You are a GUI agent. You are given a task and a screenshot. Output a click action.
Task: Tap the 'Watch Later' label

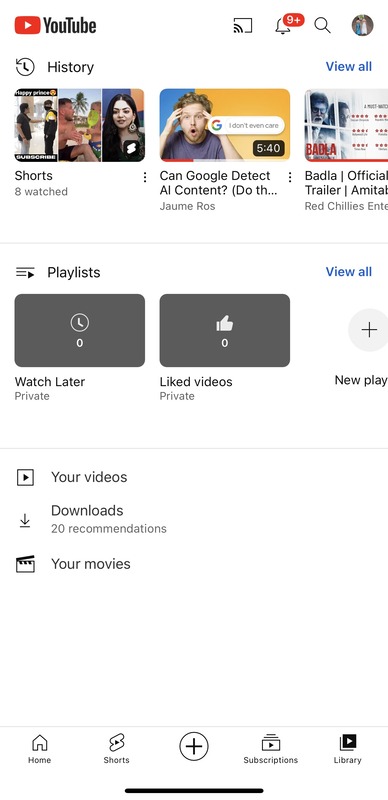coord(50,382)
